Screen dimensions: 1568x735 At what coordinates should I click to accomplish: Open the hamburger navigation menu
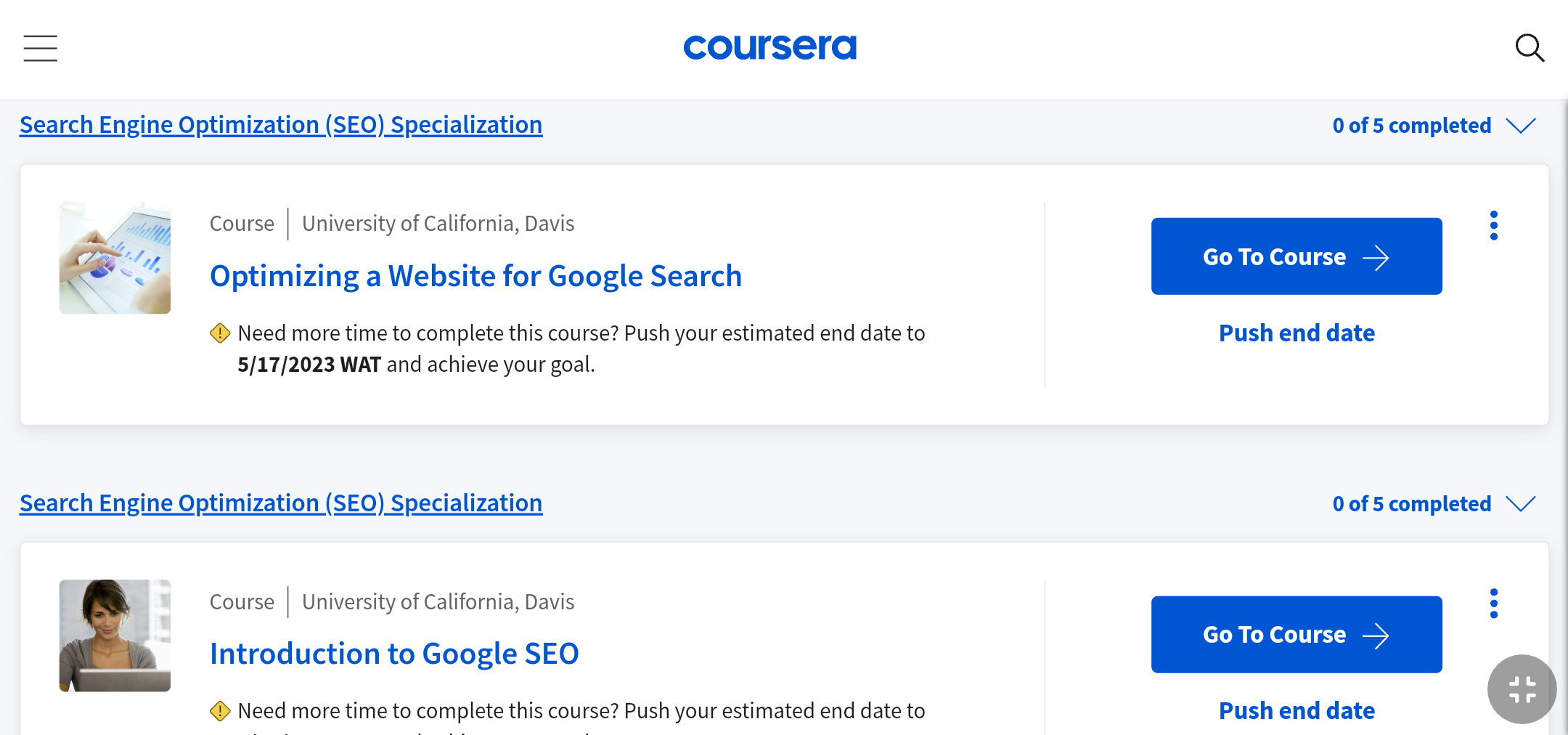point(39,48)
